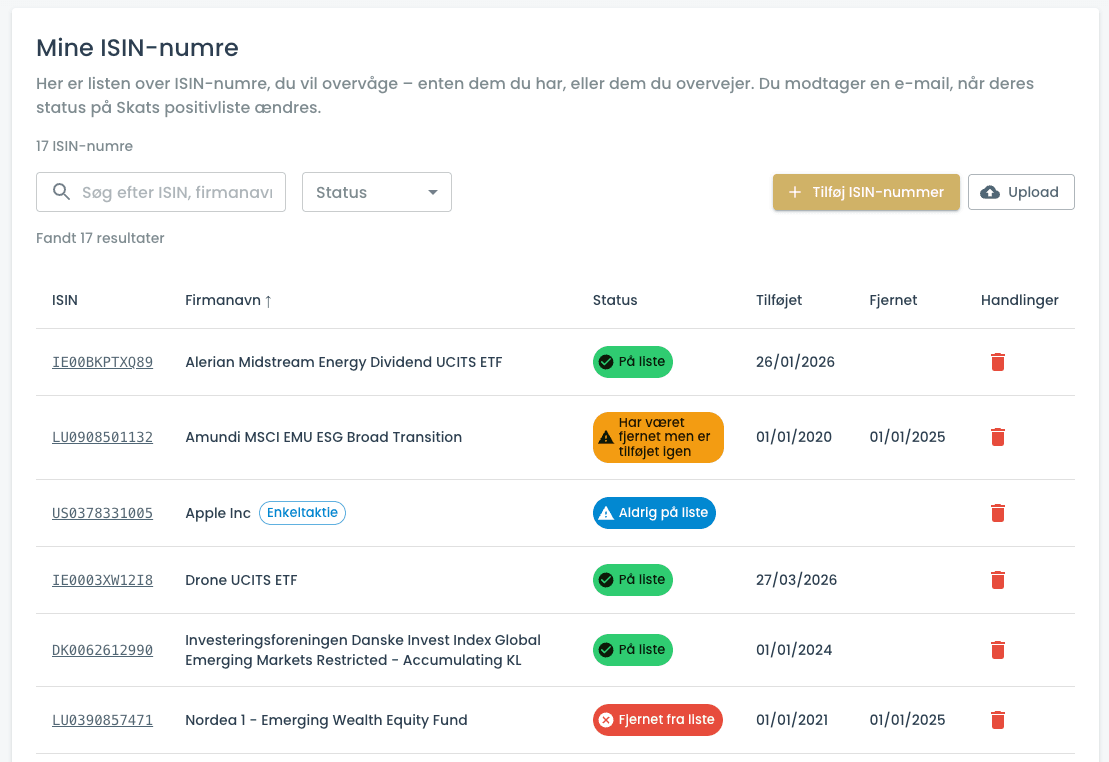Image resolution: width=1109 pixels, height=762 pixels.
Task: Click the cloud upload icon
Action: [x=990, y=192]
